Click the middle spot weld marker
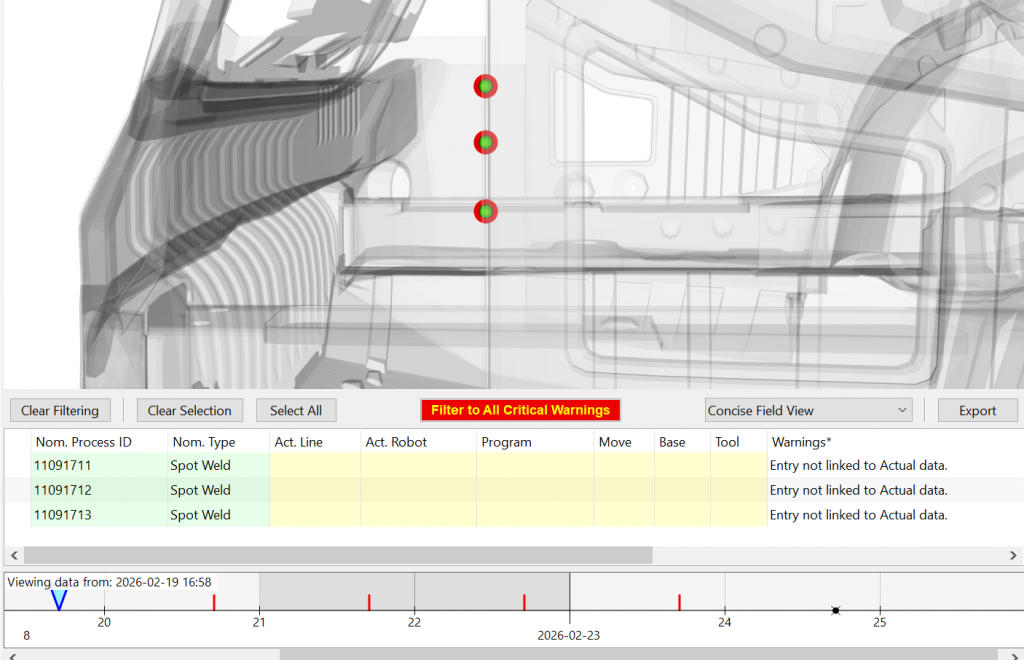1024x660 pixels. [485, 143]
